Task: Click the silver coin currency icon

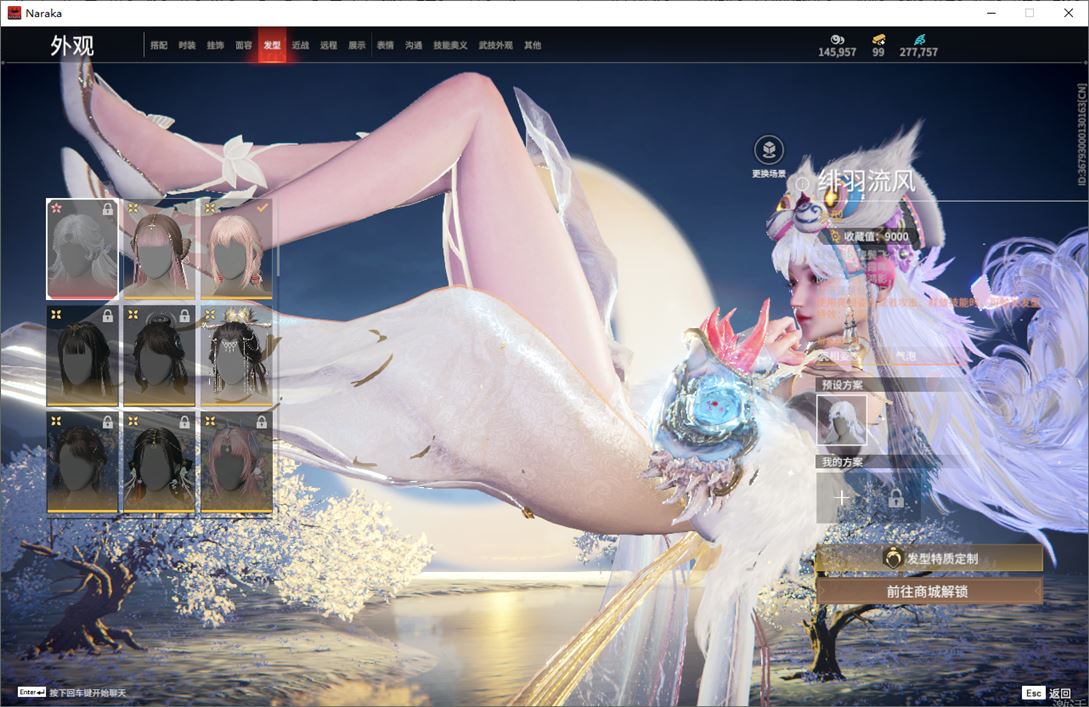Action: point(837,40)
